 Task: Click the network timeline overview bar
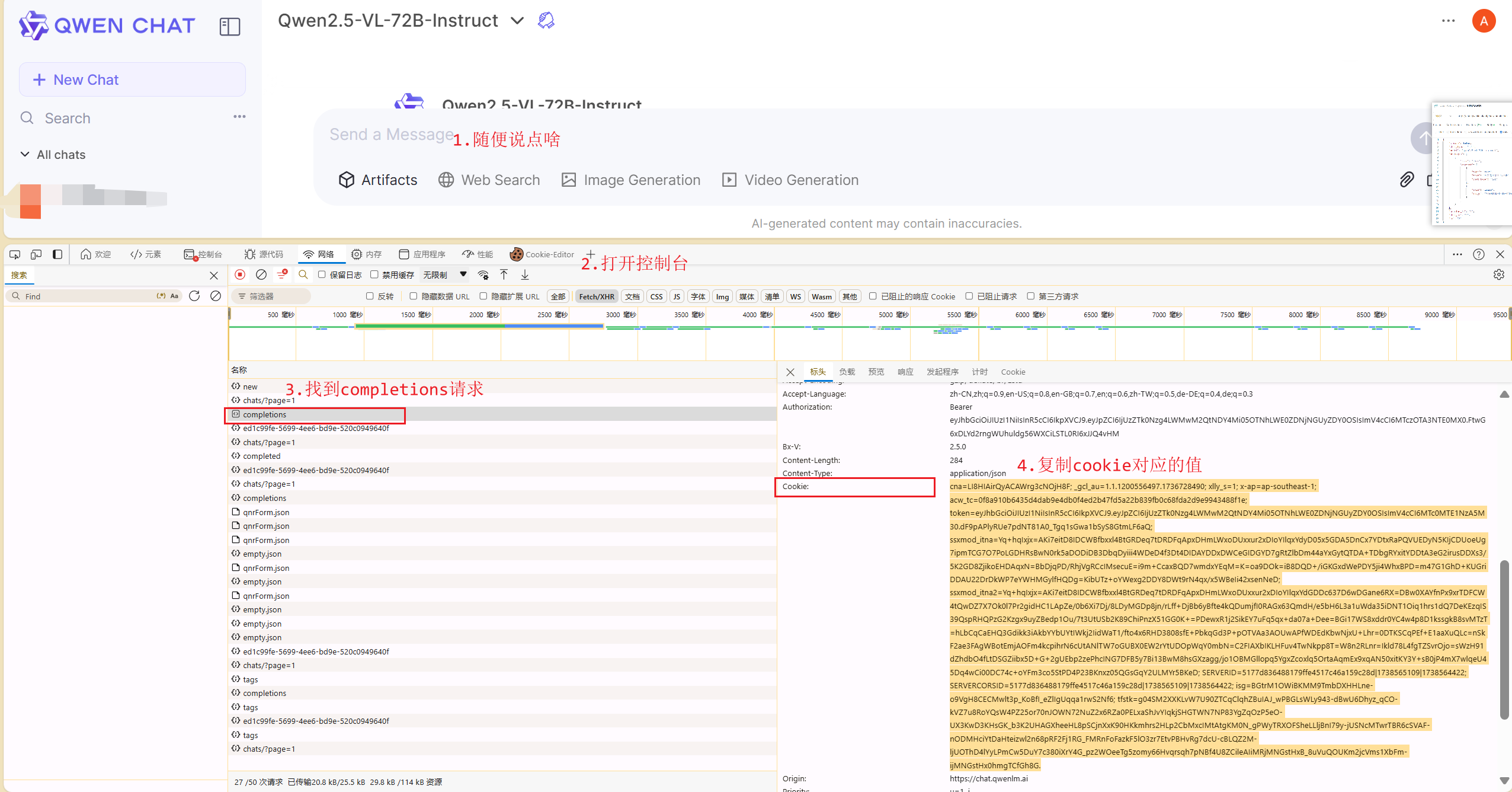(870, 335)
